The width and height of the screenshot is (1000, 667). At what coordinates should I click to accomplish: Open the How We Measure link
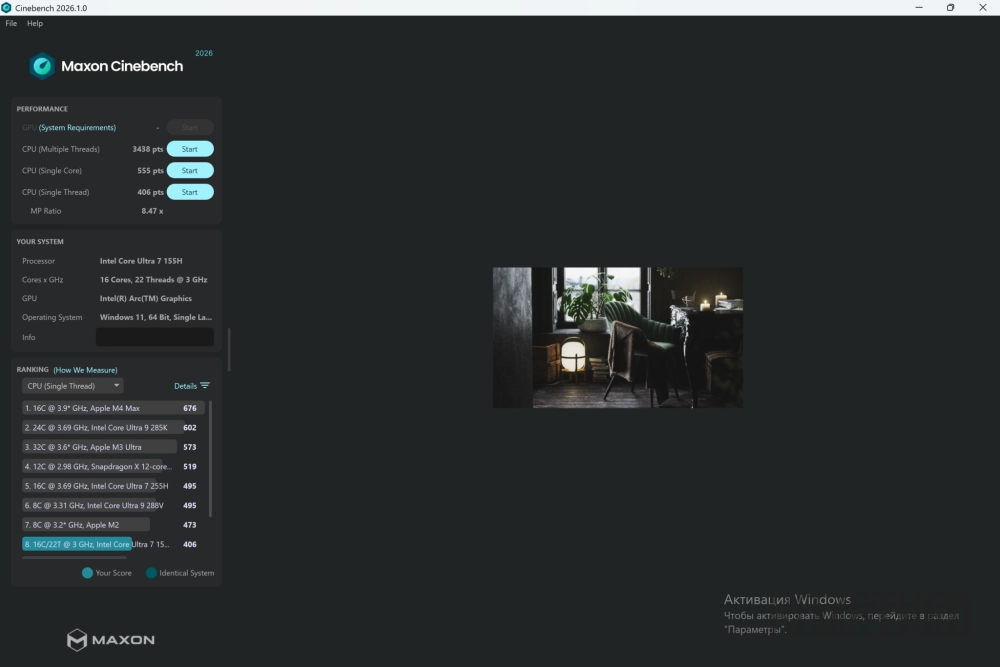point(85,370)
